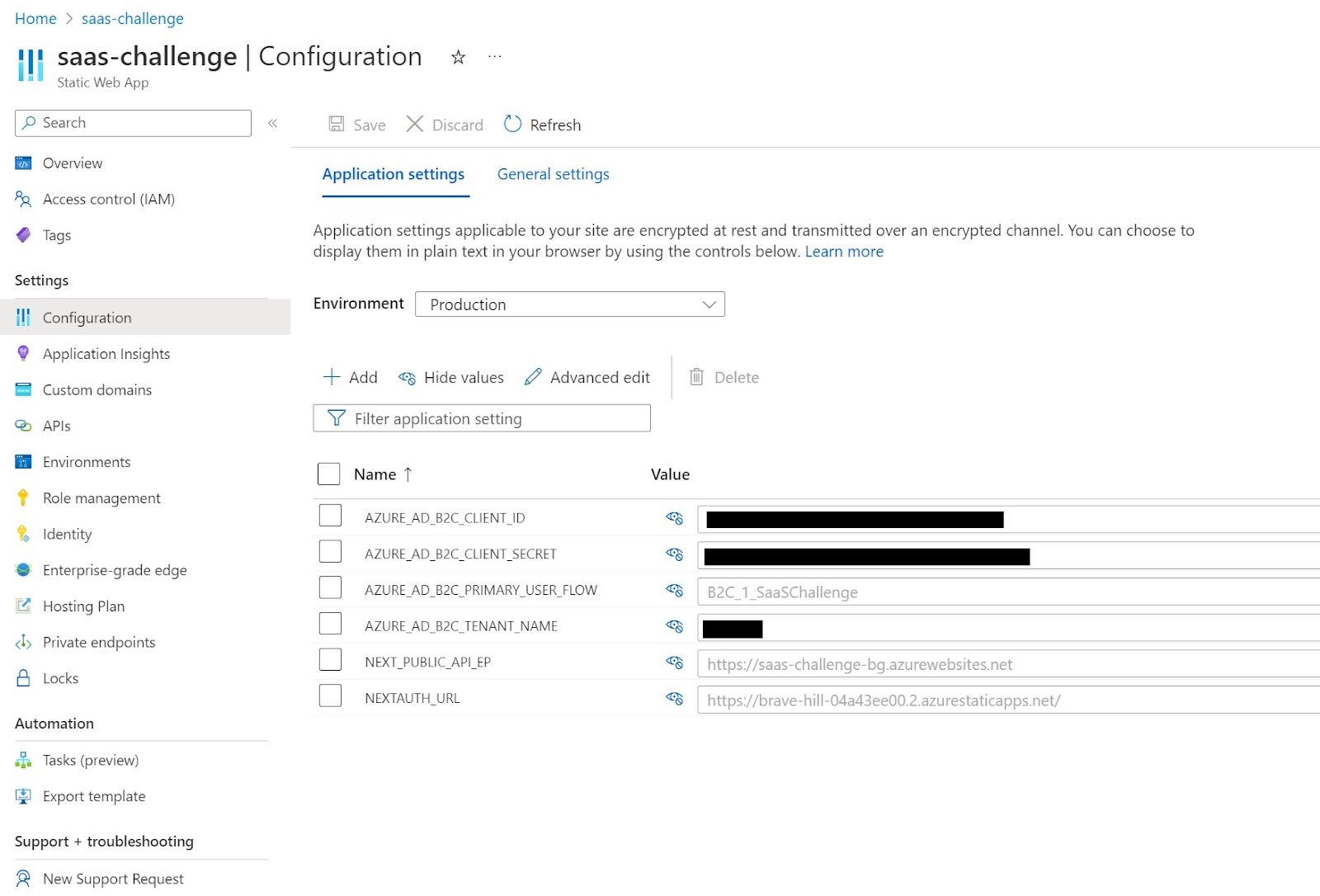
Task: Check the AZURE_AD_B2C_CLIENT_SECRET row checkbox
Action: (330, 551)
